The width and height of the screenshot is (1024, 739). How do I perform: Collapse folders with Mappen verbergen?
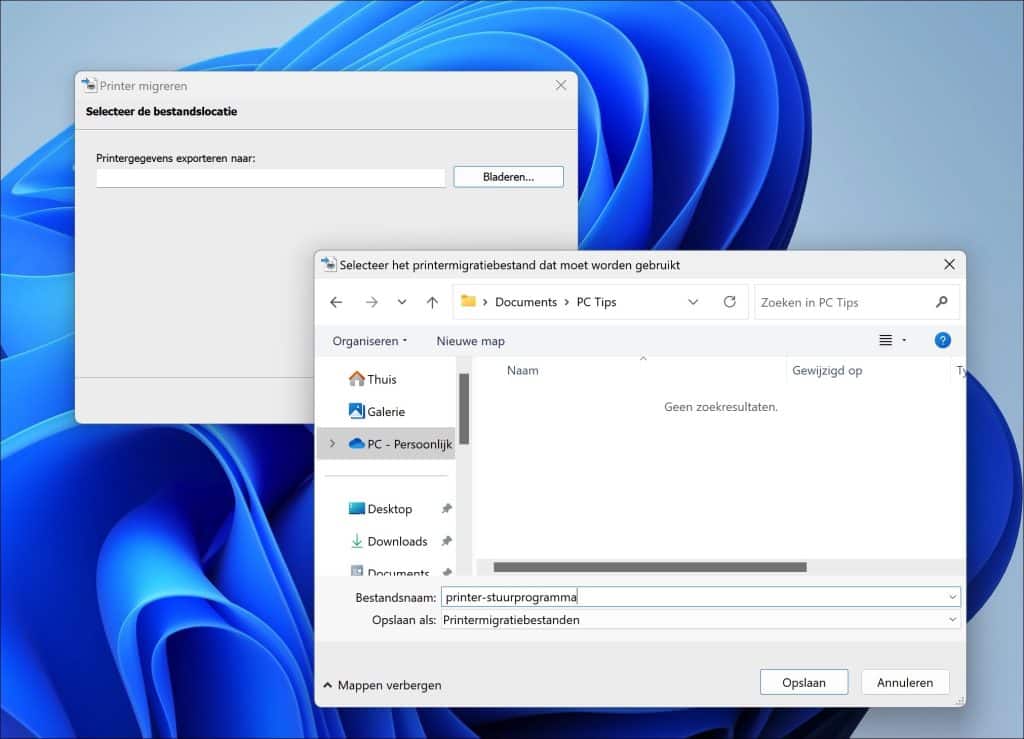coord(383,685)
